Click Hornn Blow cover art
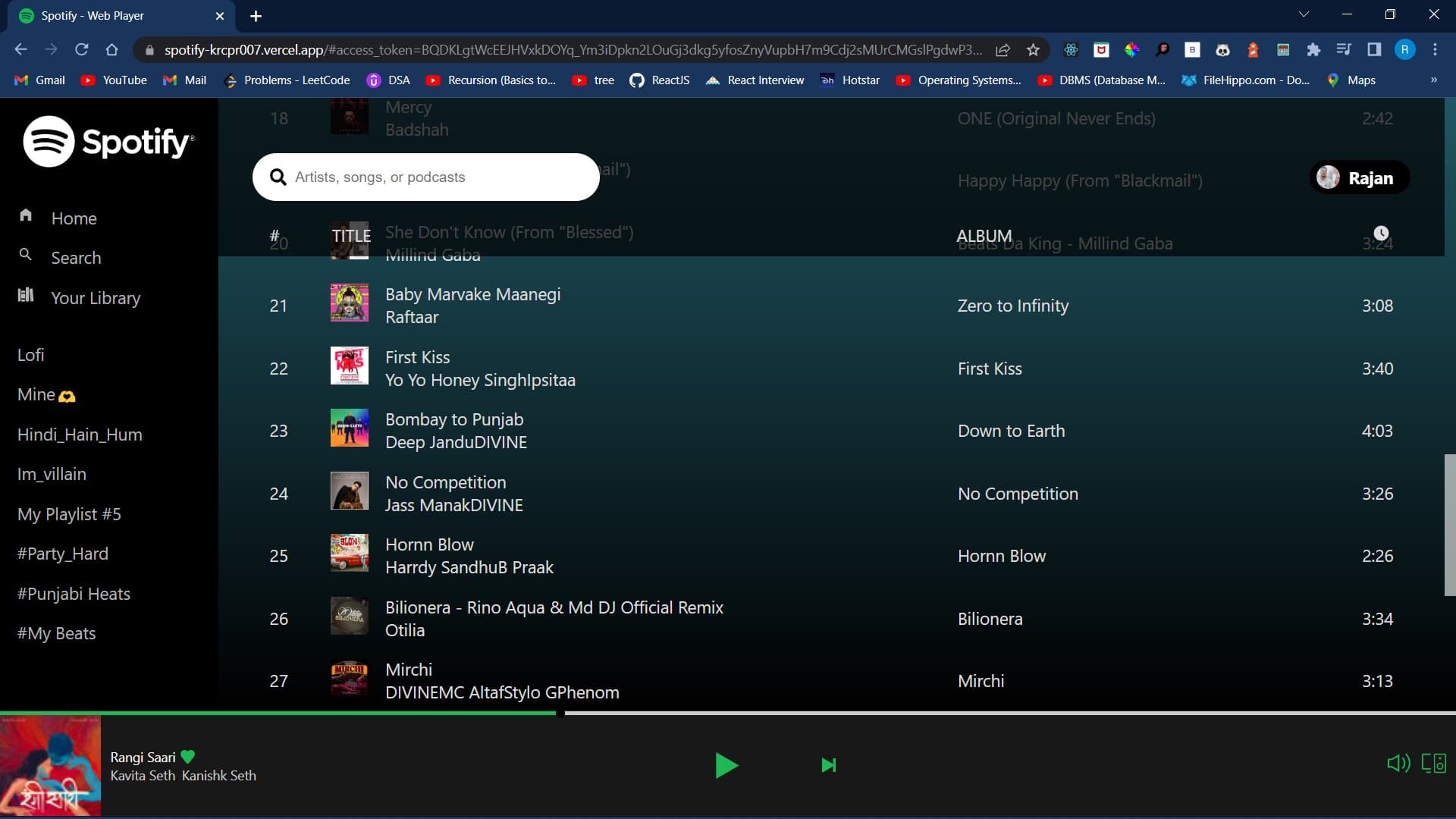Image resolution: width=1456 pixels, height=819 pixels. (x=350, y=553)
